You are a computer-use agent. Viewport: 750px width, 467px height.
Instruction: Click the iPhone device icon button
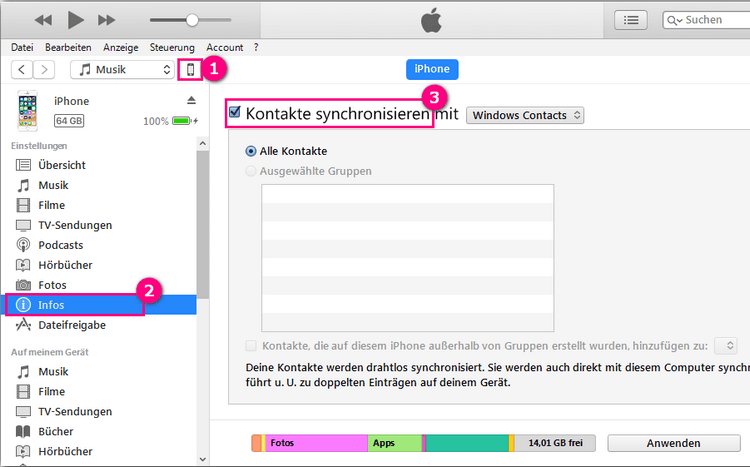[x=190, y=70]
